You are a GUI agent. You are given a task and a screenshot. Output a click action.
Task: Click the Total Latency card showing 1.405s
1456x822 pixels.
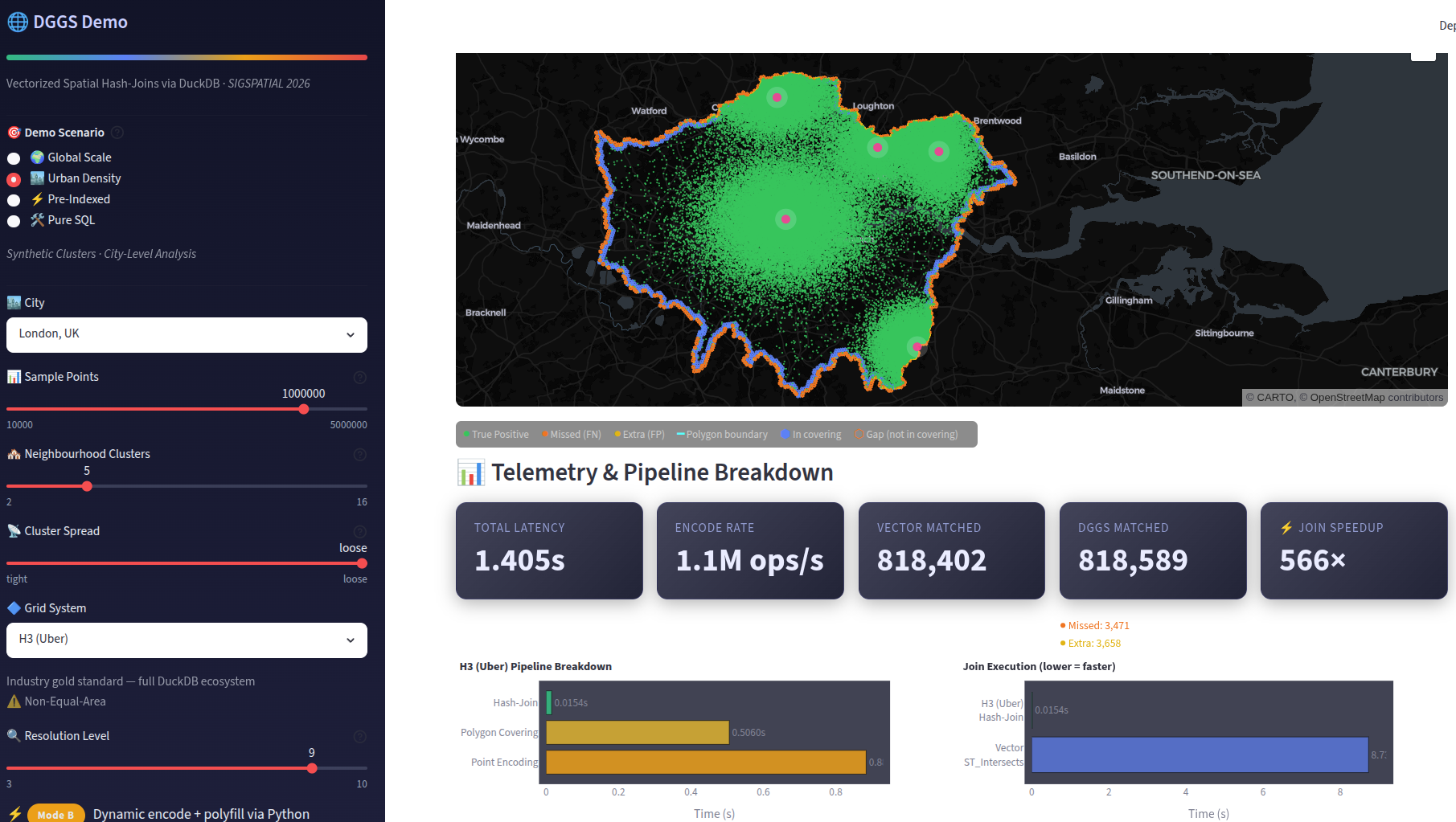pos(549,550)
